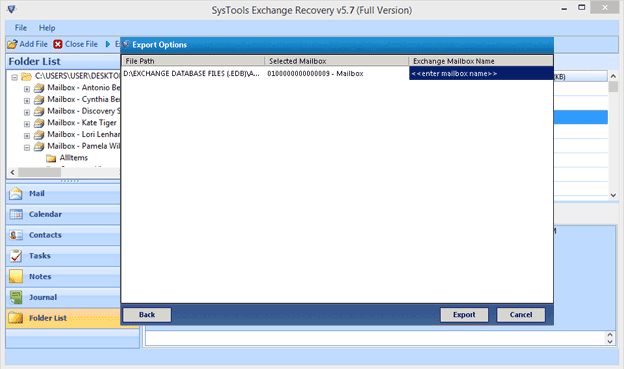Click the red Close File icon
Screen dimensions: 624x369
pyautogui.click(x=58, y=44)
